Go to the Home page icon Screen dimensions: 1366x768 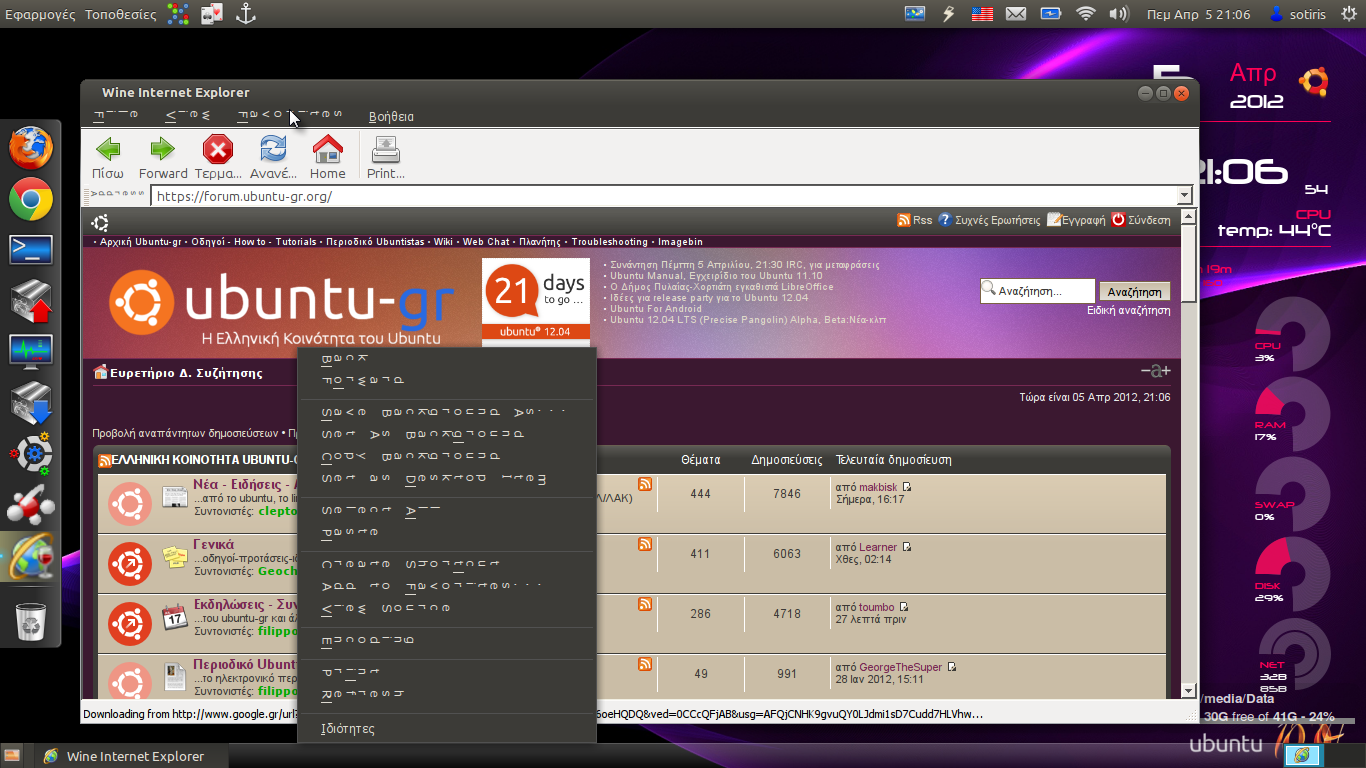pyautogui.click(x=327, y=151)
